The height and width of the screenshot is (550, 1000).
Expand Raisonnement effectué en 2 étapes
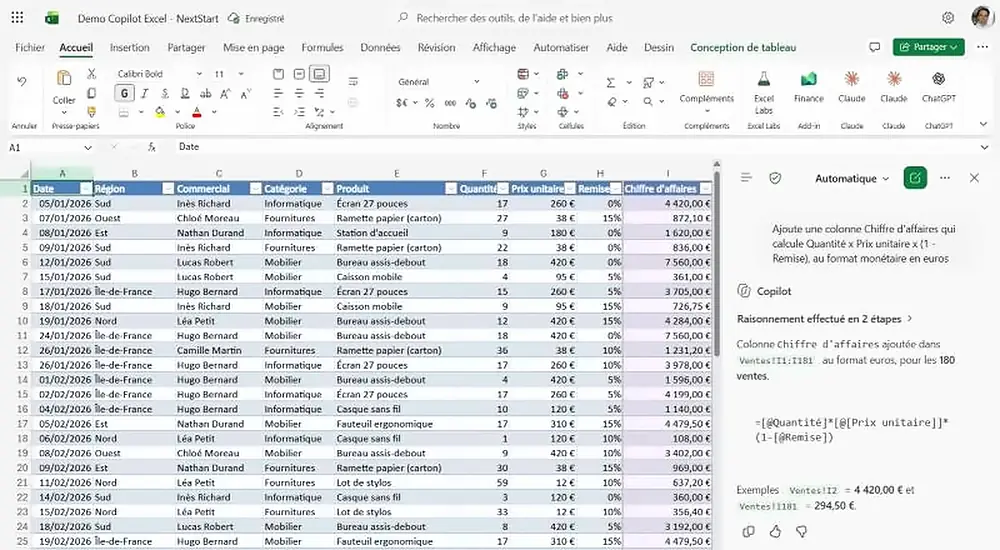(825, 318)
